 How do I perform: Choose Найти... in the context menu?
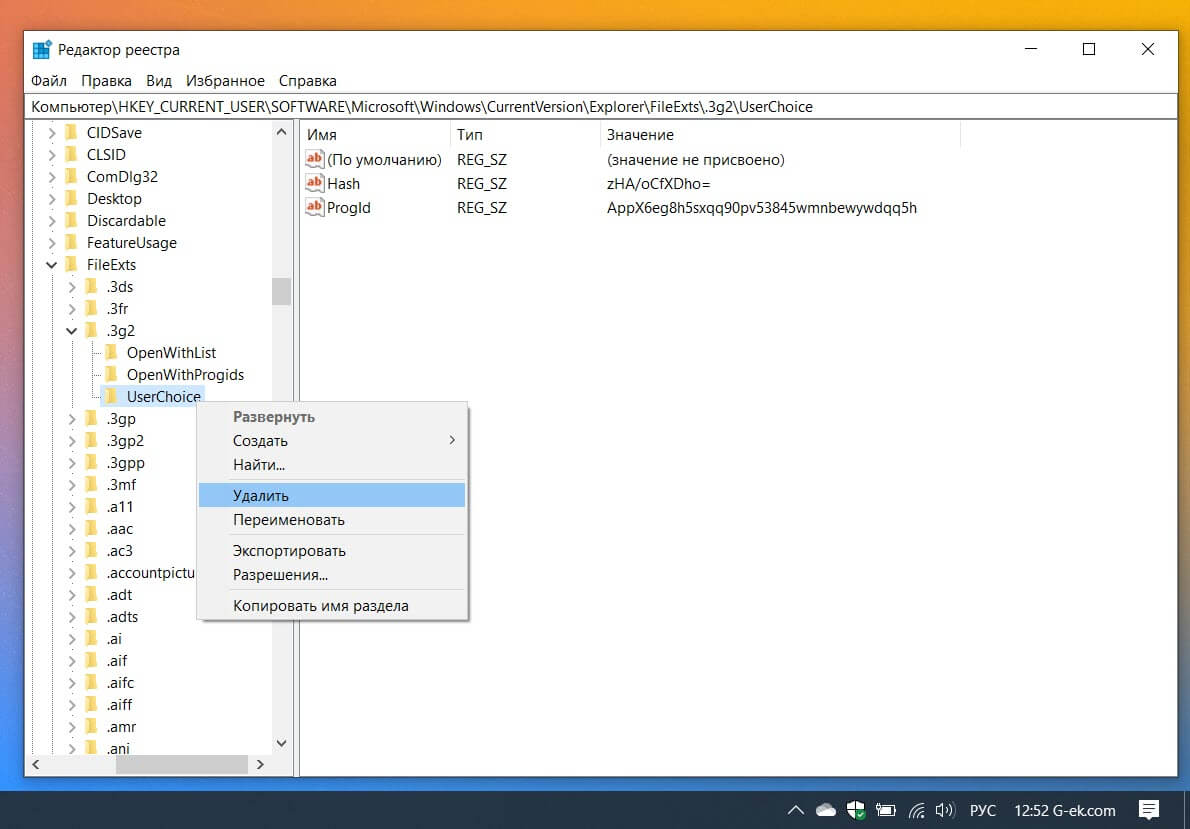(x=332, y=465)
